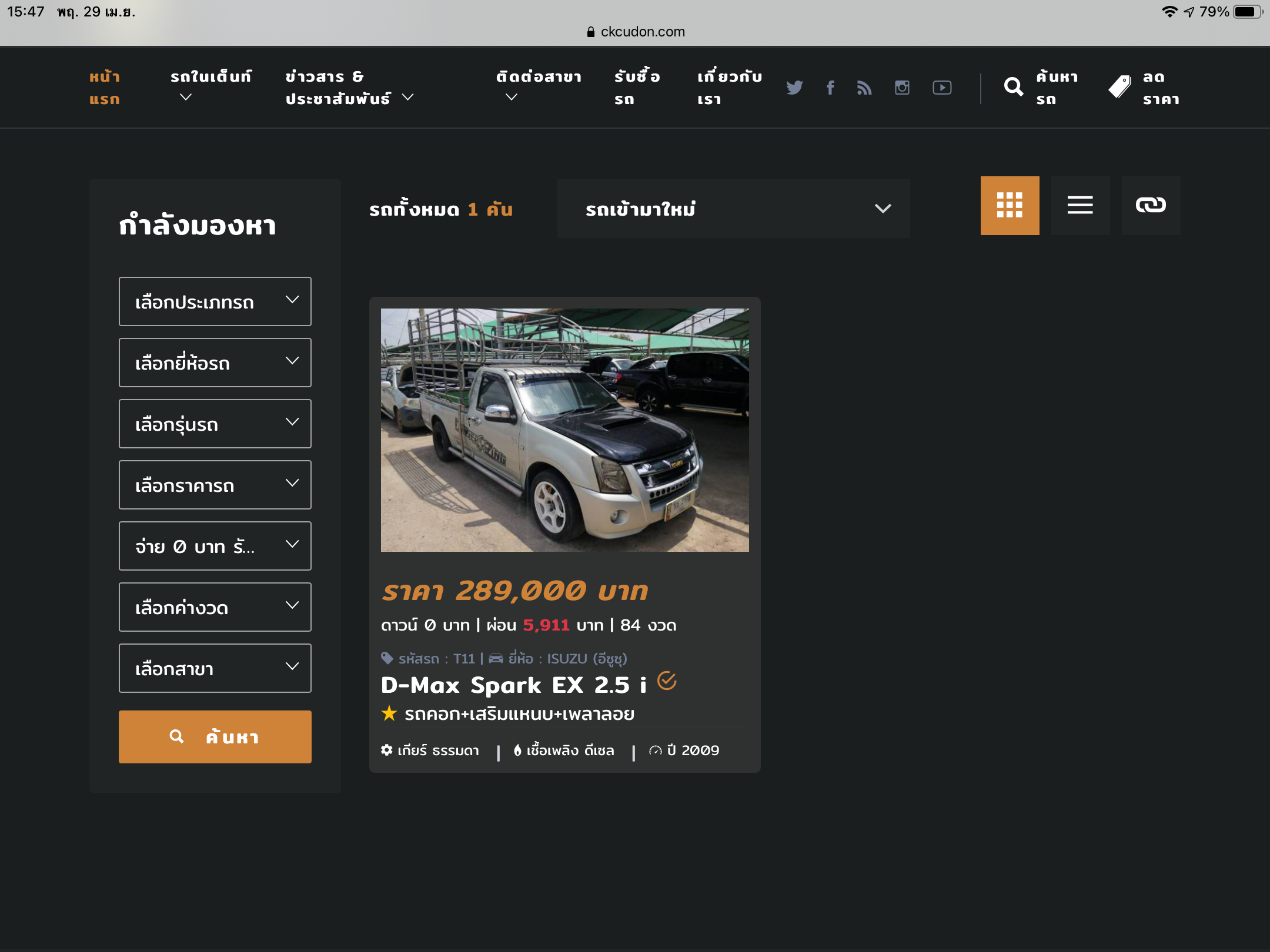The width and height of the screenshot is (1270, 952).
Task: Click รถทั้งหมด 1 คัน count text
Action: coord(441,209)
